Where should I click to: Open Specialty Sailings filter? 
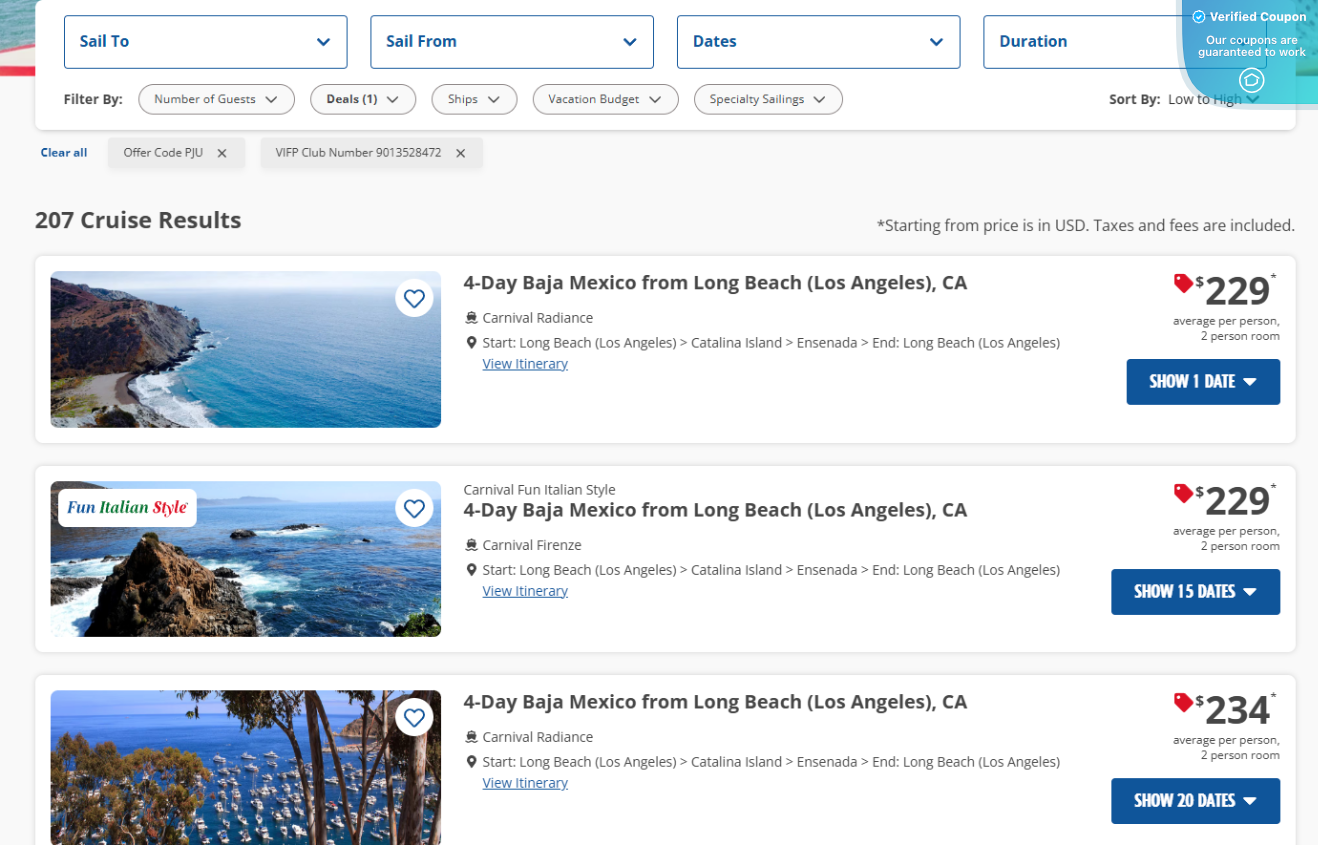[x=767, y=99]
